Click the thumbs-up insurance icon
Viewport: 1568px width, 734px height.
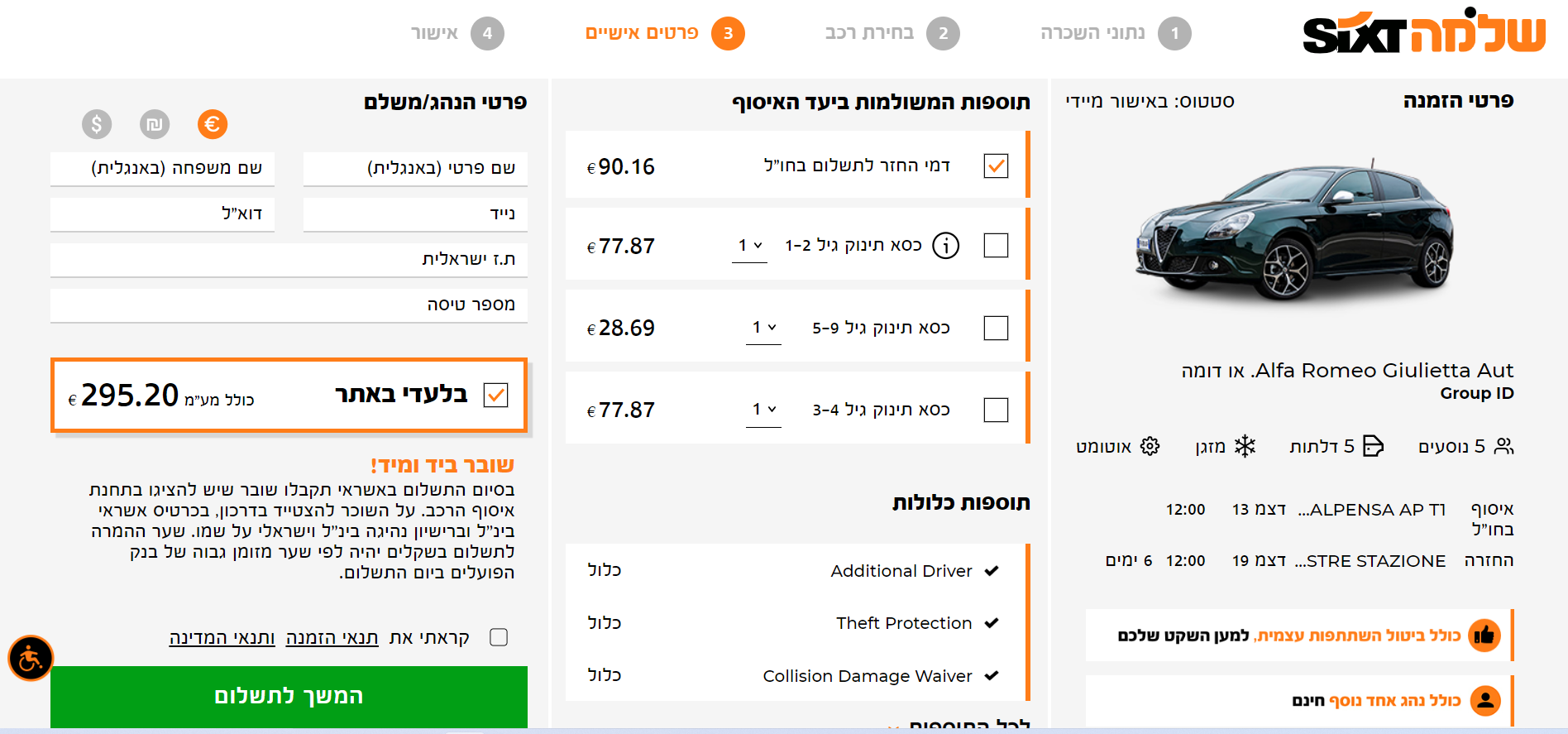(x=1484, y=636)
